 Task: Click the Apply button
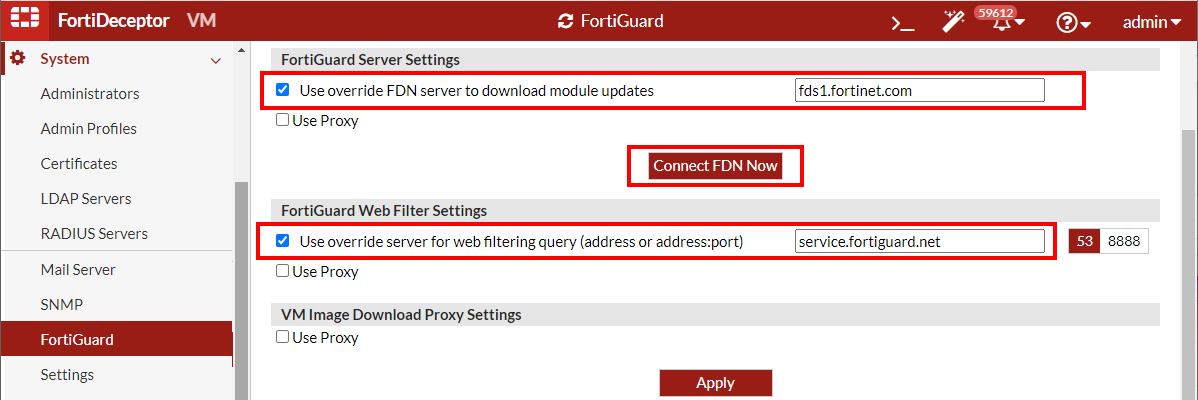[715, 383]
